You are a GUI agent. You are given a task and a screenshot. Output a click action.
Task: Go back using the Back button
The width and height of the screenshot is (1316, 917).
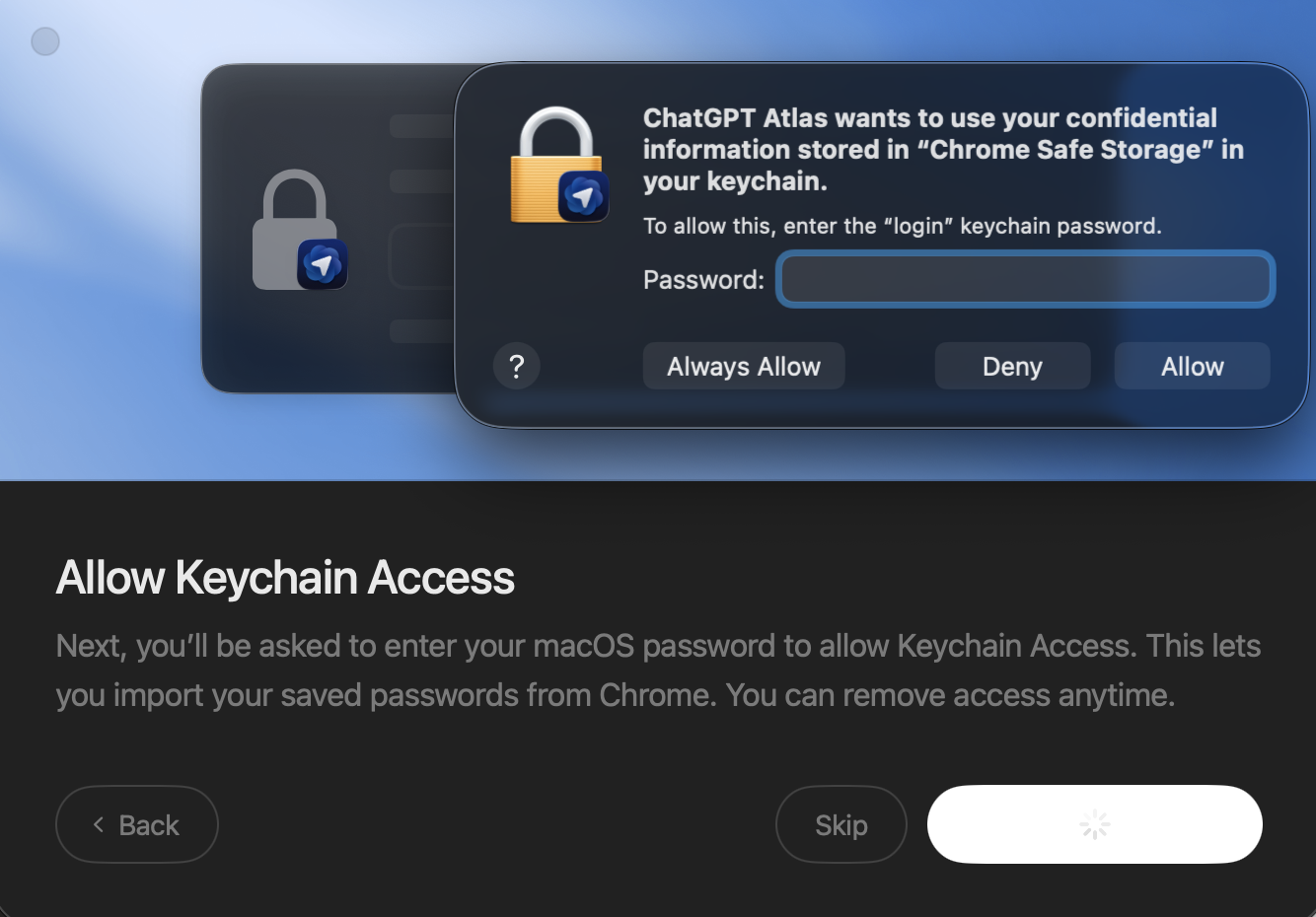pyautogui.click(x=136, y=824)
